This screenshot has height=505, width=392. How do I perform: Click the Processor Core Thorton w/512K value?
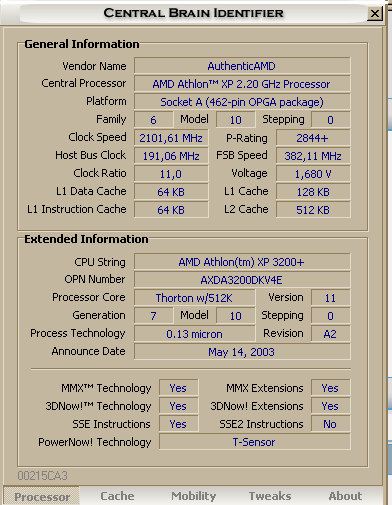(195, 298)
